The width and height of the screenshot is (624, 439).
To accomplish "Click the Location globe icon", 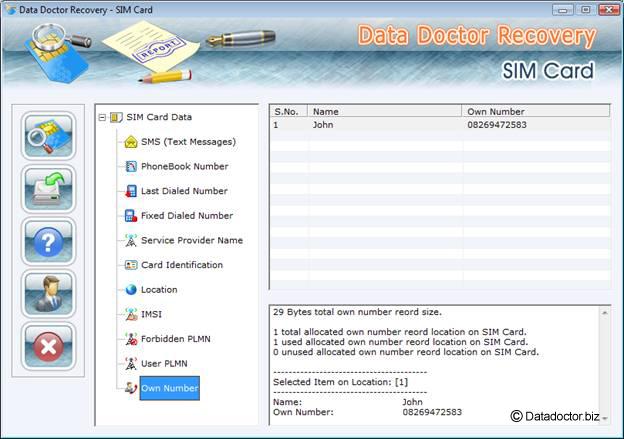I will point(131,290).
